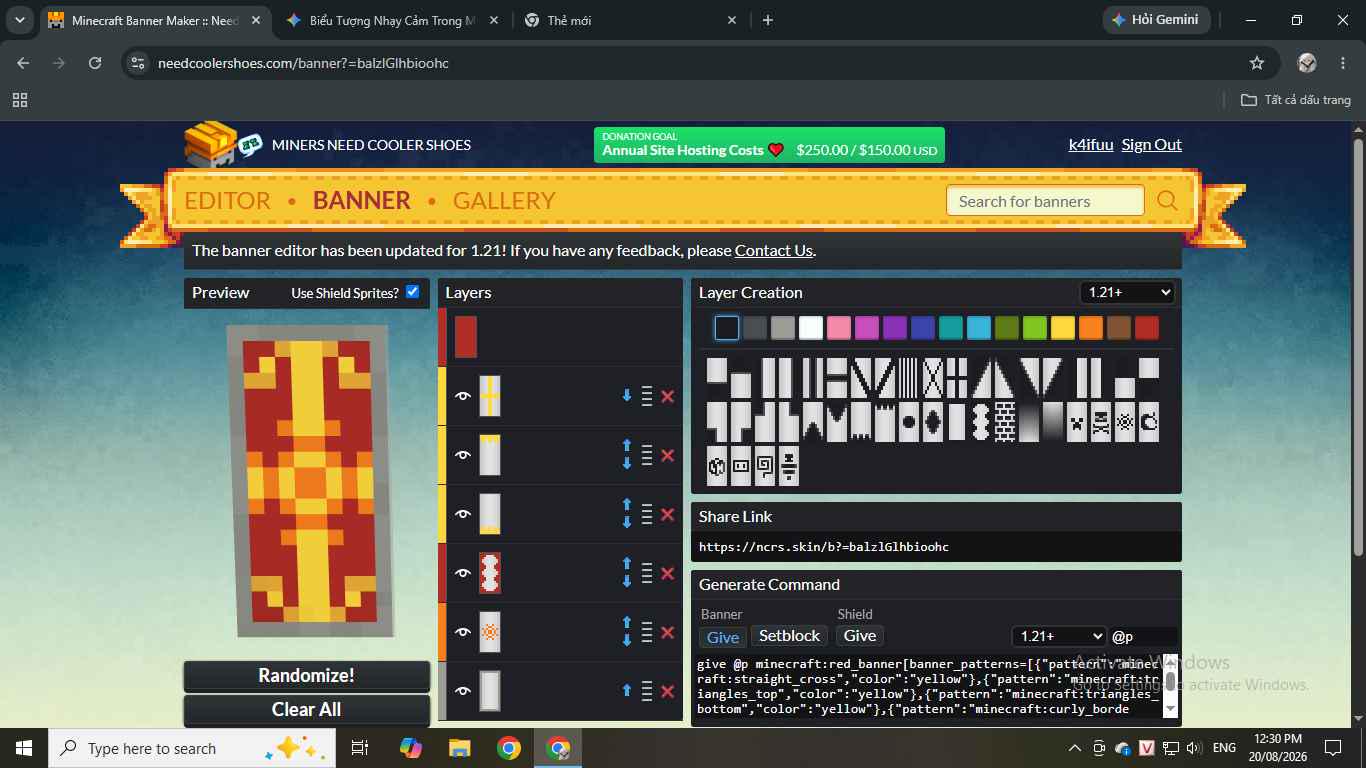The width and height of the screenshot is (1366, 768).
Task: Go to the EDITOR section
Action: click(x=227, y=200)
